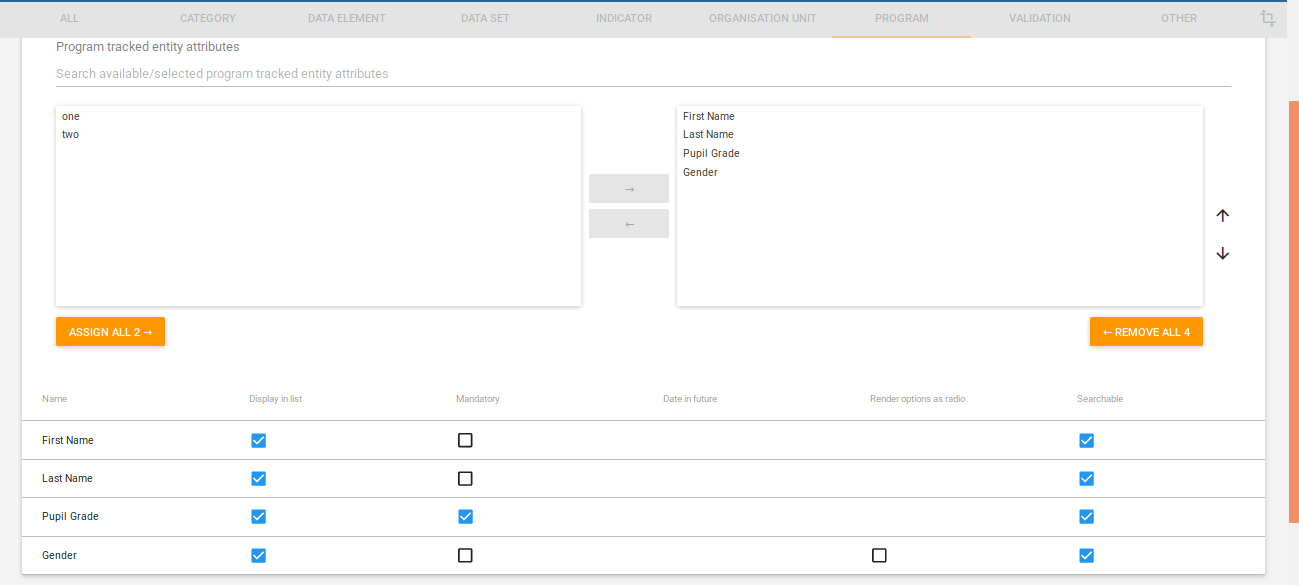Uncheck Display in list for Last Name
Screen dimensions: 1299x585
point(258,478)
